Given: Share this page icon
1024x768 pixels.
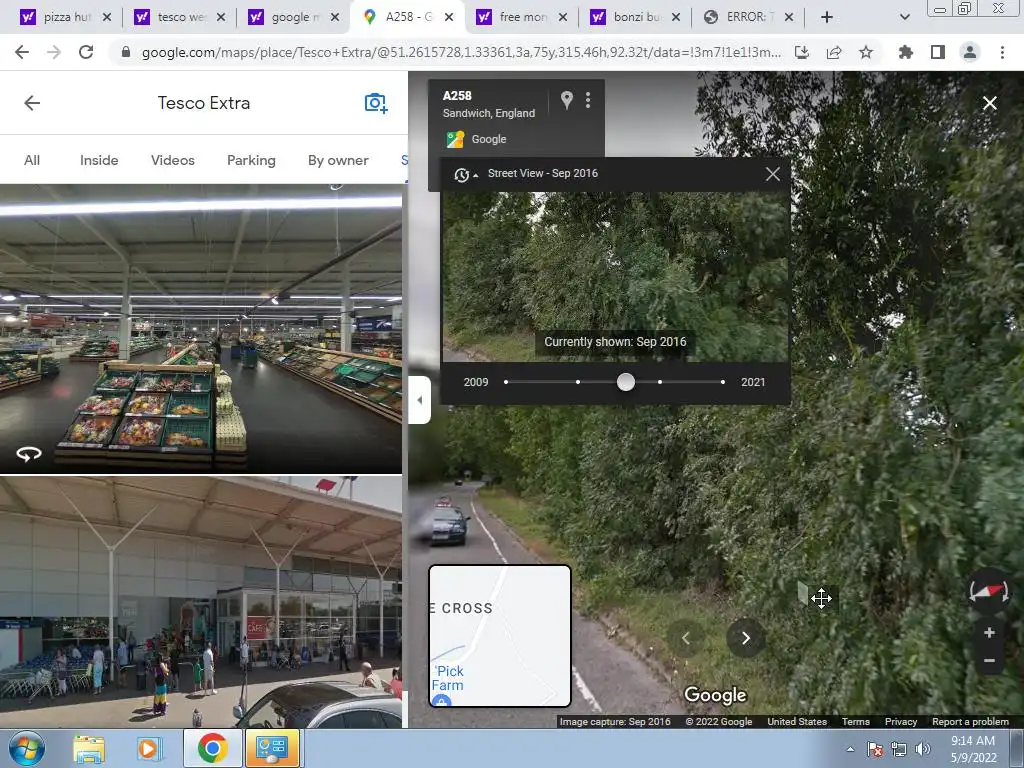Looking at the screenshot, I should [x=834, y=52].
